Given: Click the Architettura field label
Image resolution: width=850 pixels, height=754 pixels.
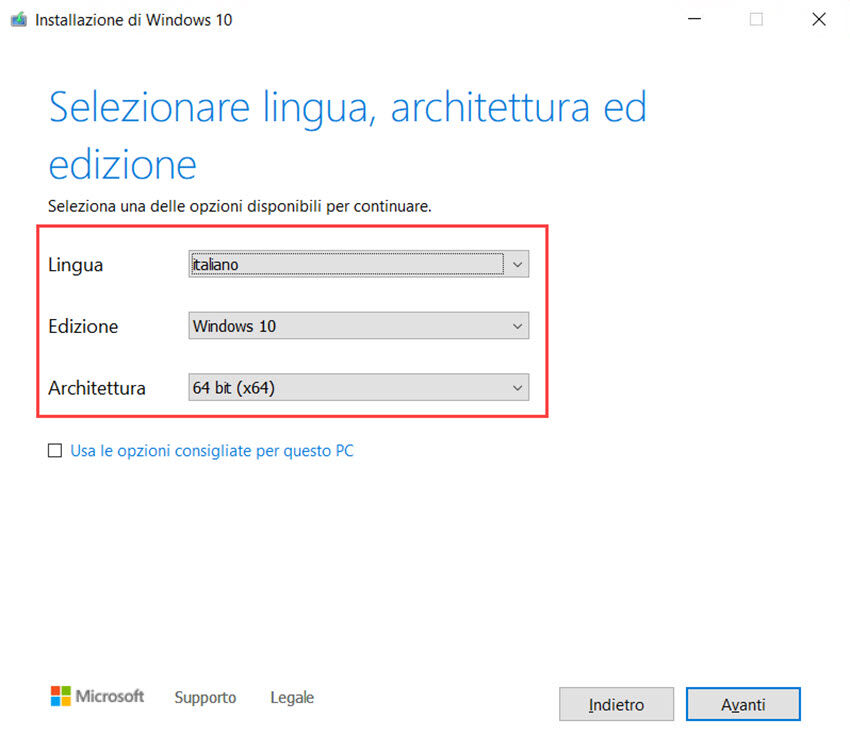Looking at the screenshot, I should coord(97,387).
